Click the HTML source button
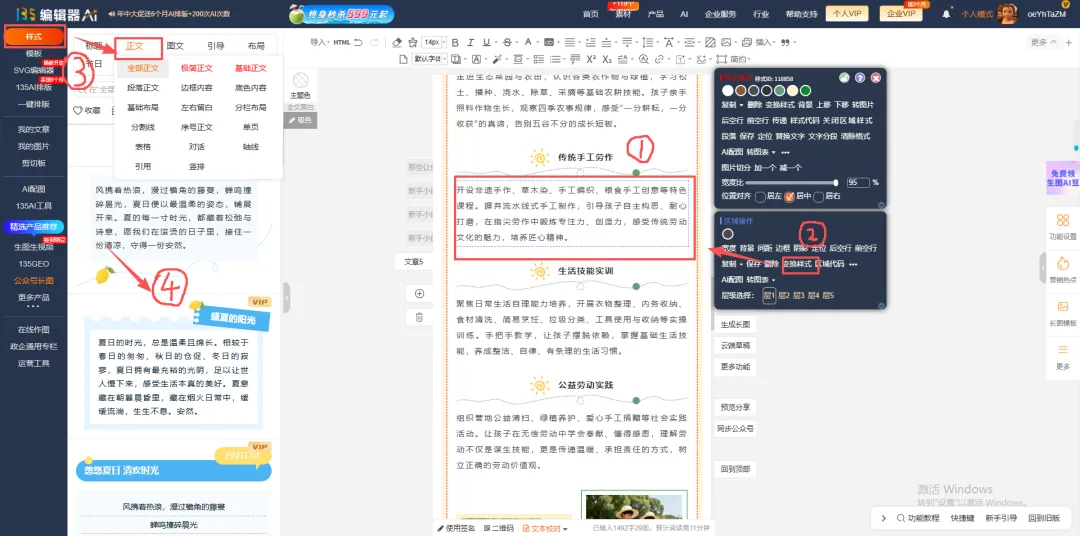Screen dimensions: 1080x536 pyautogui.click(x=342, y=43)
